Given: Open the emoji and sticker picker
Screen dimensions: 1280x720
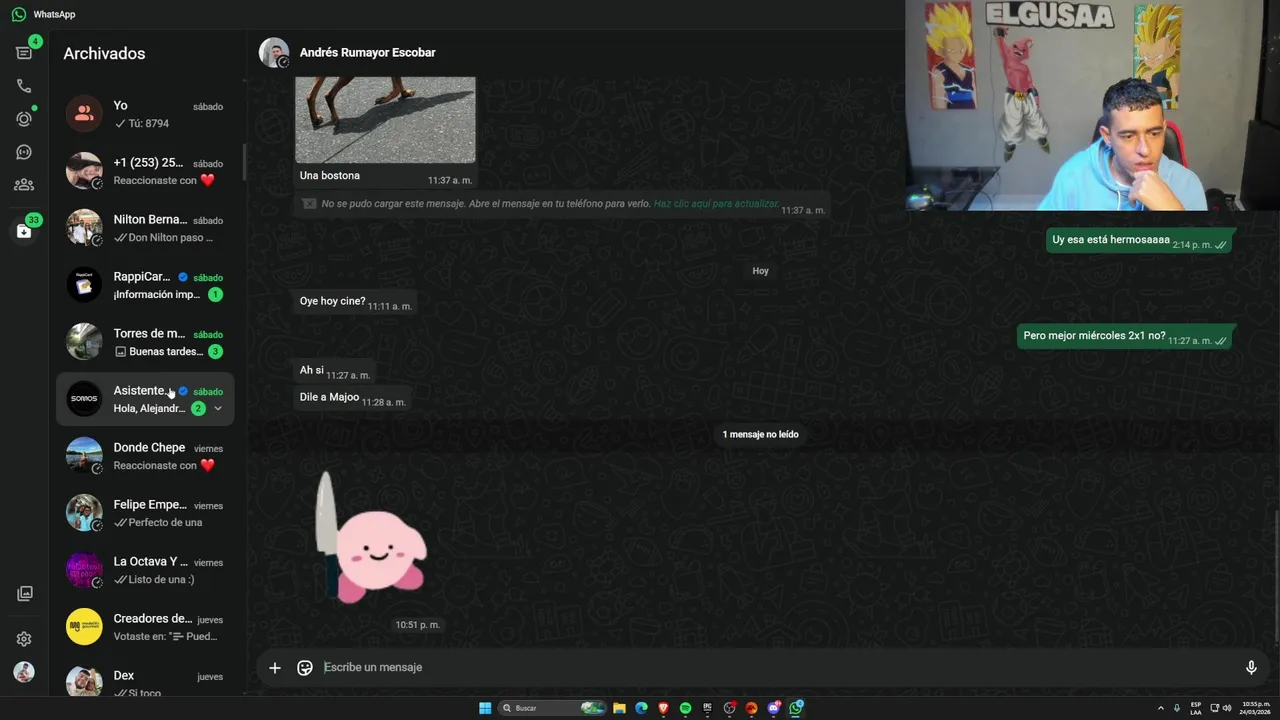Looking at the screenshot, I should pos(305,668).
